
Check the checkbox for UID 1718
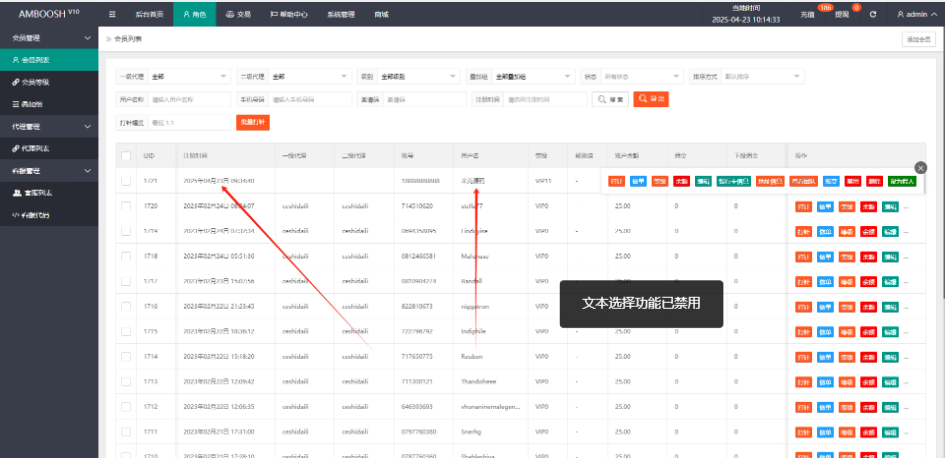click(125, 256)
